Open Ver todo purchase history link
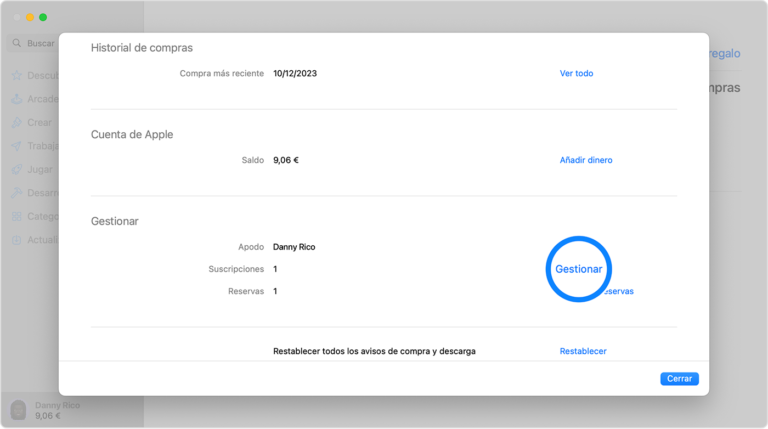The height and width of the screenshot is (429, 768). click(x=576, y=73)
